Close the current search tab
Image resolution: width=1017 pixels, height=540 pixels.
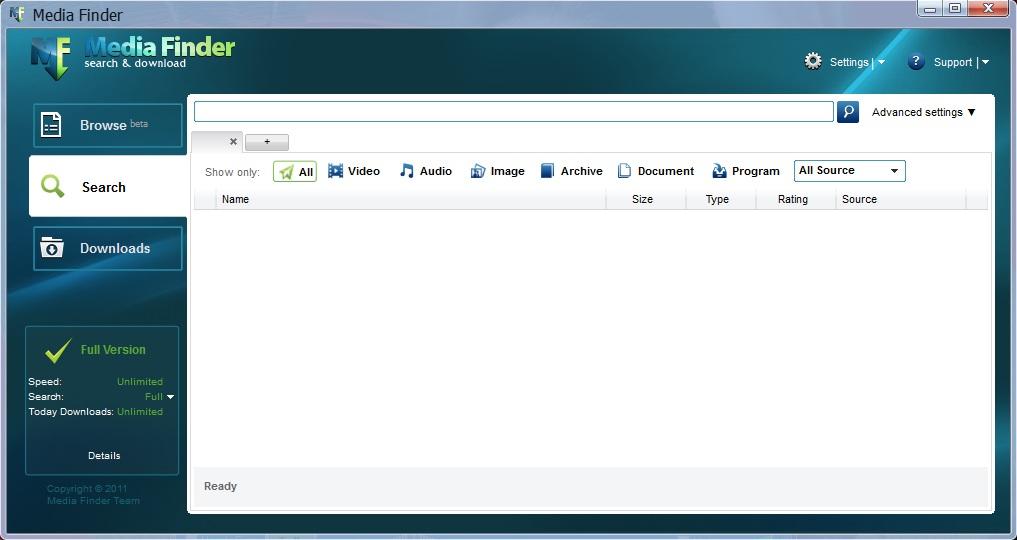pyautogui.click(x=233, y=141)
